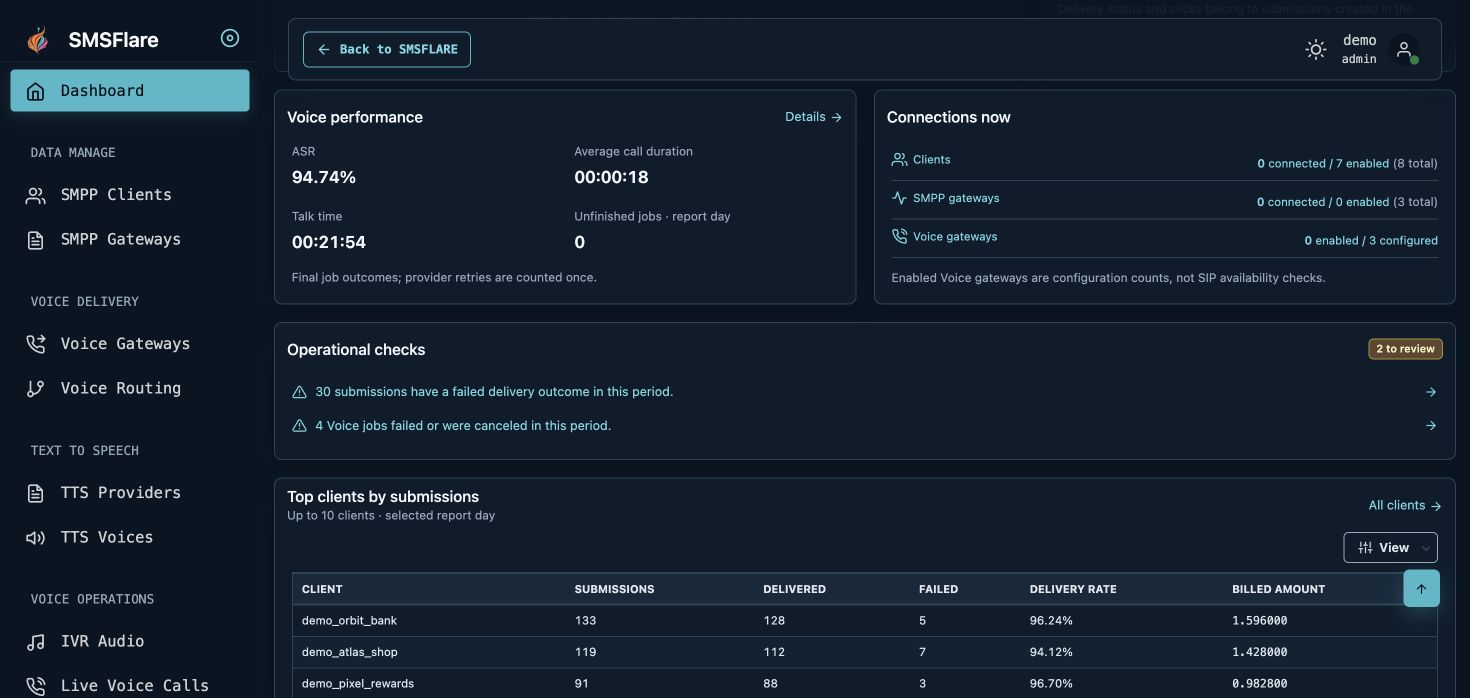
Task: Click arrow for 30 submissions failed check
Action: (1431, 392)
